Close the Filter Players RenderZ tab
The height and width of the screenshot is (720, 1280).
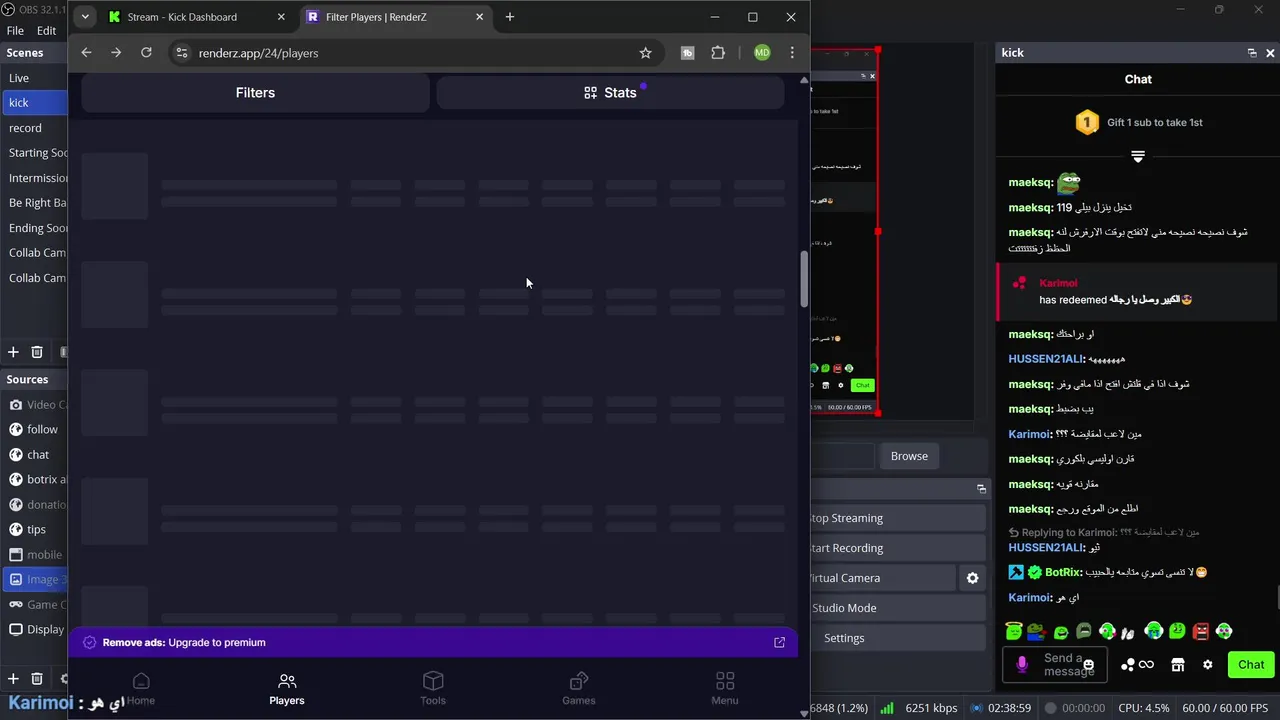pyautogui.click(x=480, y=17)
